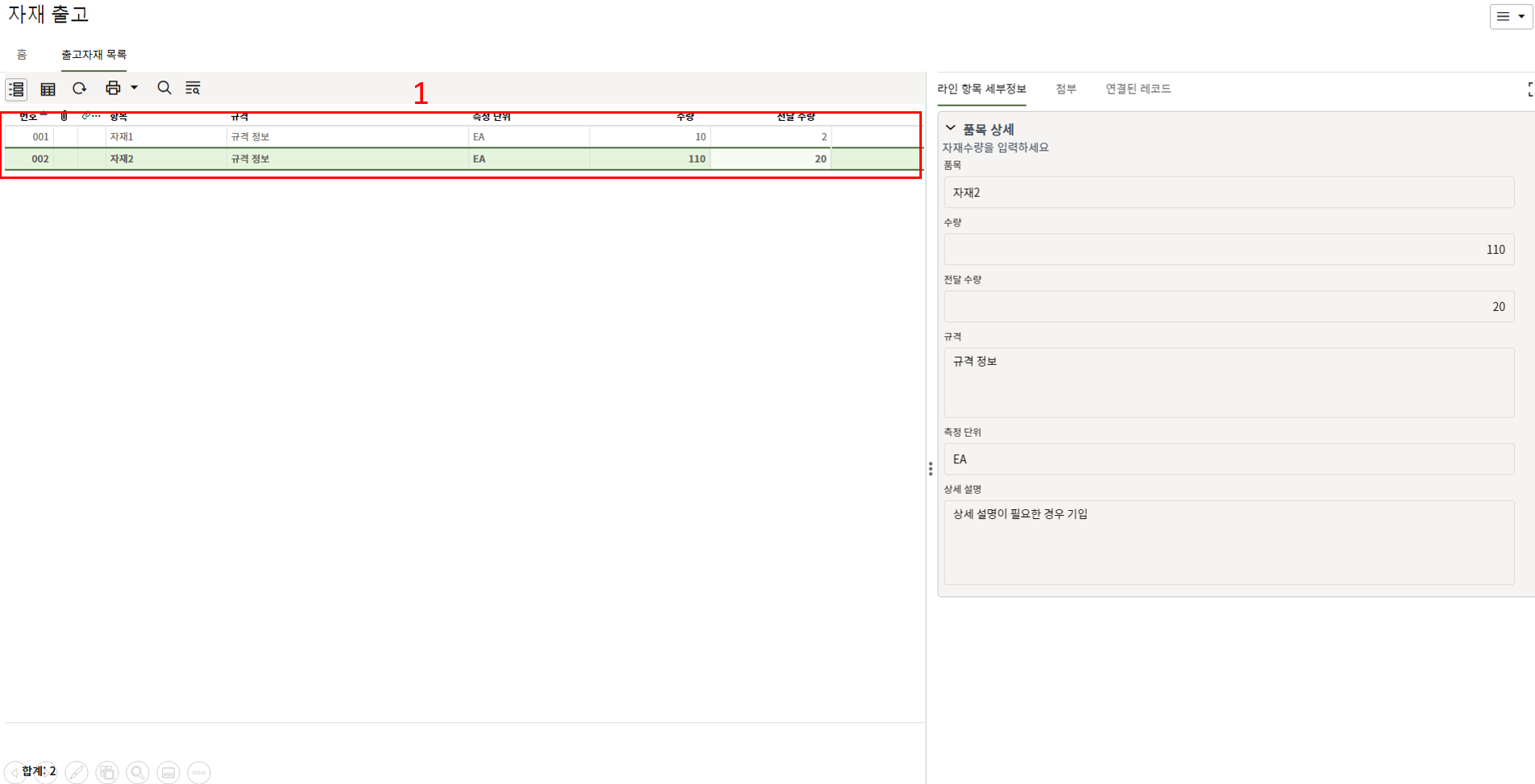This screenshot has width=1535, height=784.
Task: Click the 전달 수량 input field
Action: pos(1228,307)
